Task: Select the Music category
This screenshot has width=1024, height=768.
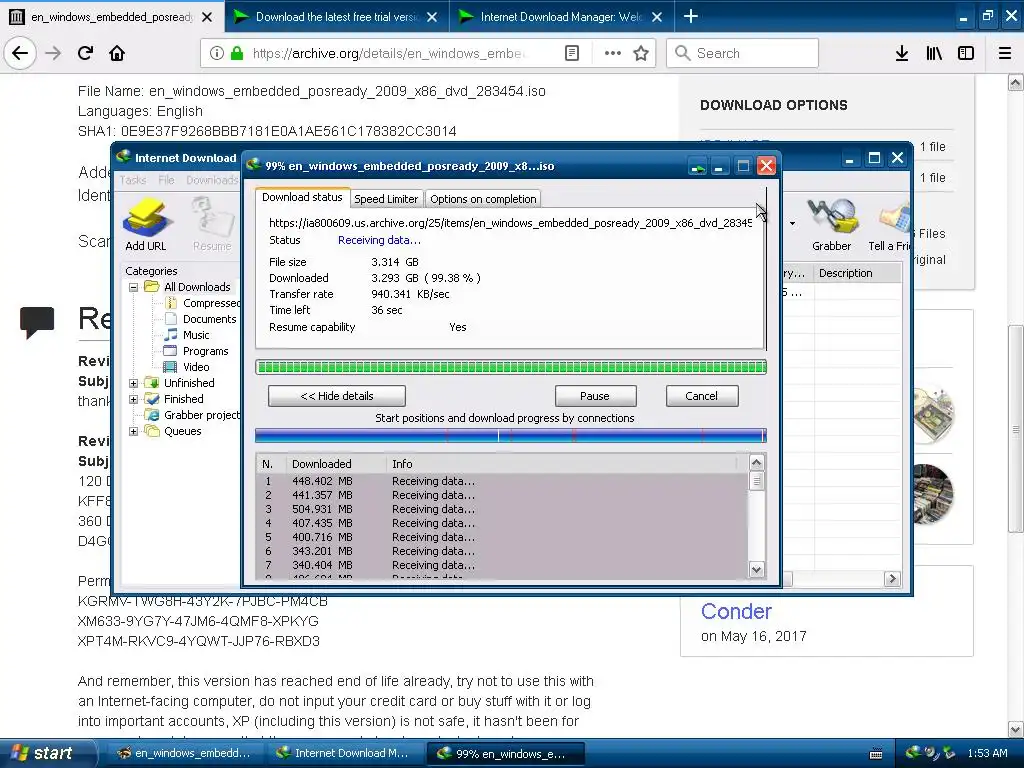Action: 187,335
